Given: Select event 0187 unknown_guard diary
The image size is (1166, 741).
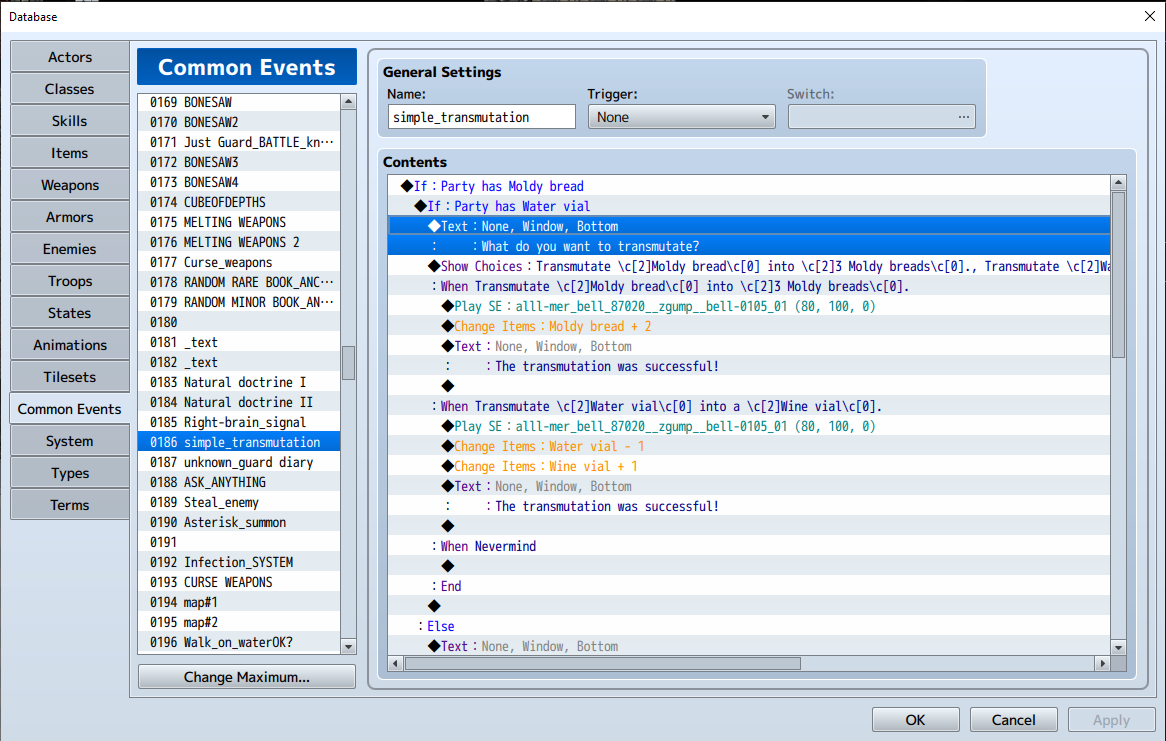Looking at the screenshot, I should click(x=239, y=462).
